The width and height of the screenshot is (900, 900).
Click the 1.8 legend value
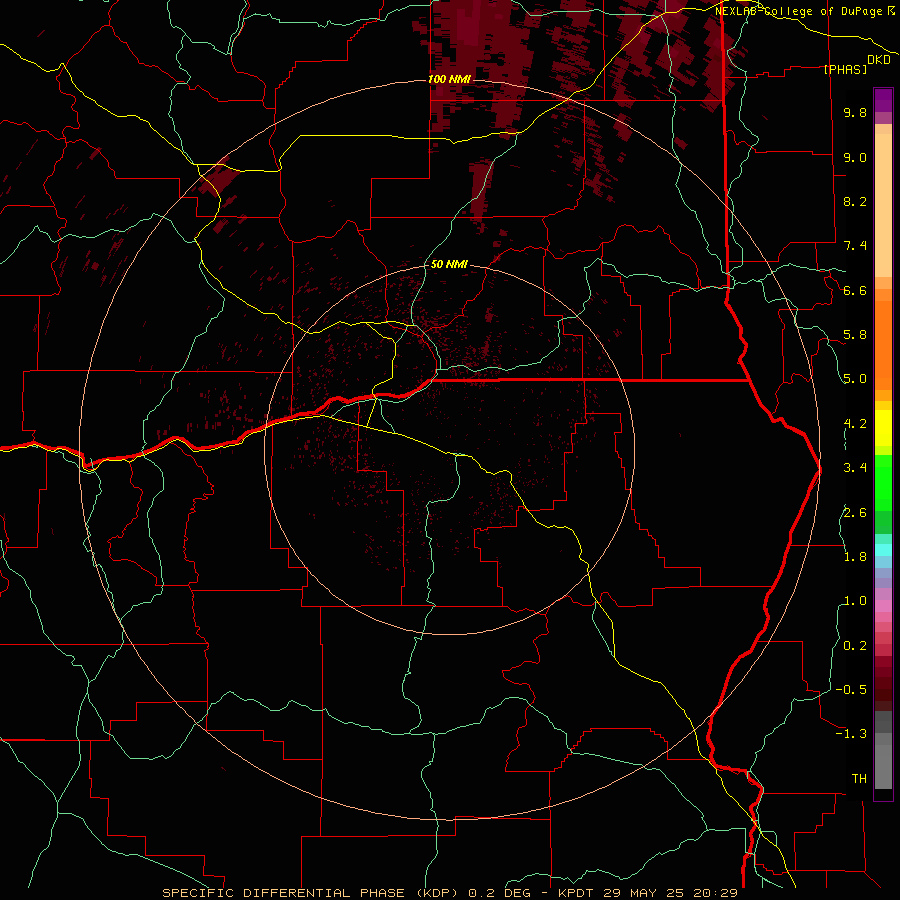click(855, 557)
